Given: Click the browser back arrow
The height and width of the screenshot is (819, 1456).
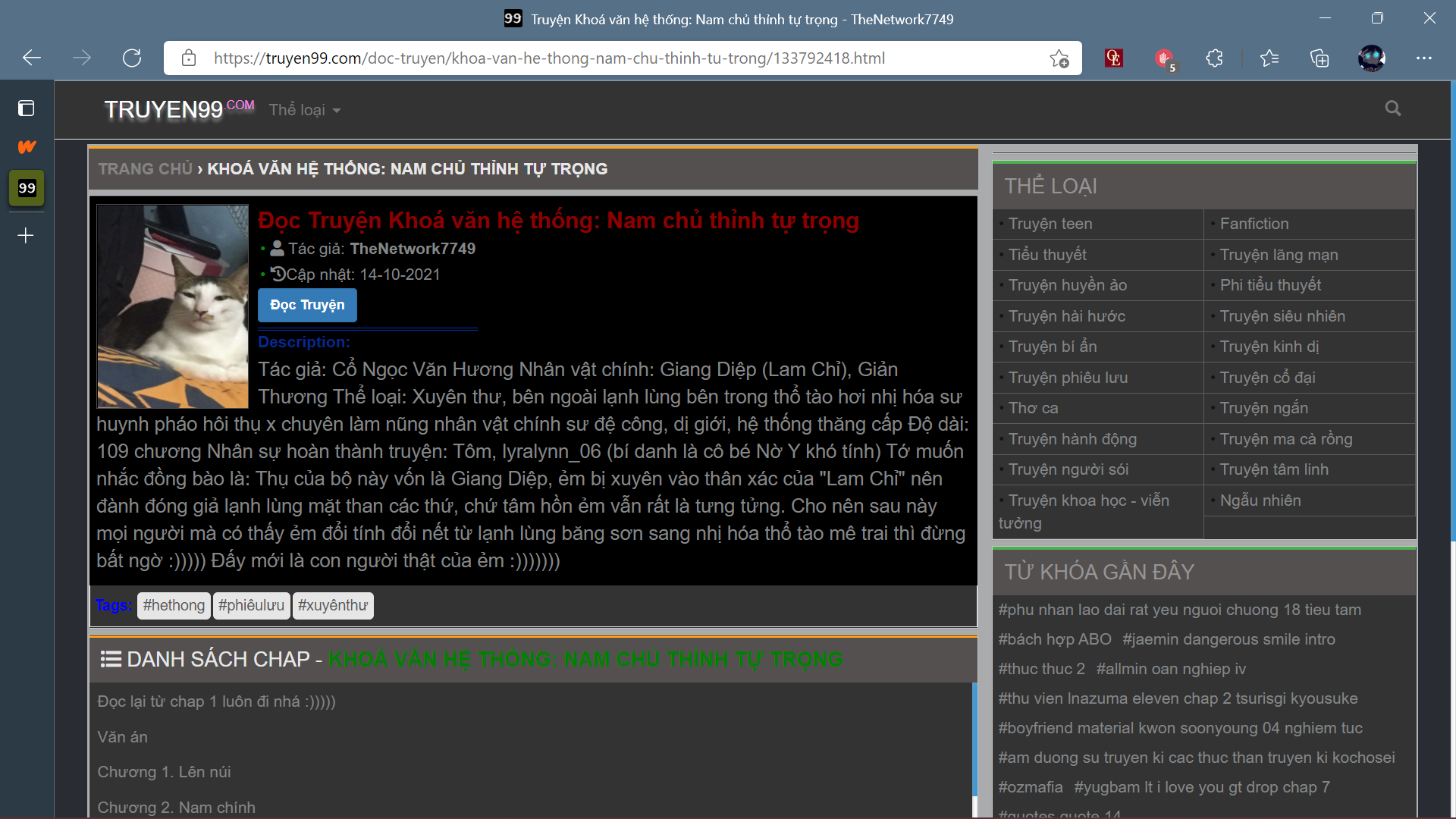Looking at the screenshot, I should pyautogui.click(x=32, y=58).
